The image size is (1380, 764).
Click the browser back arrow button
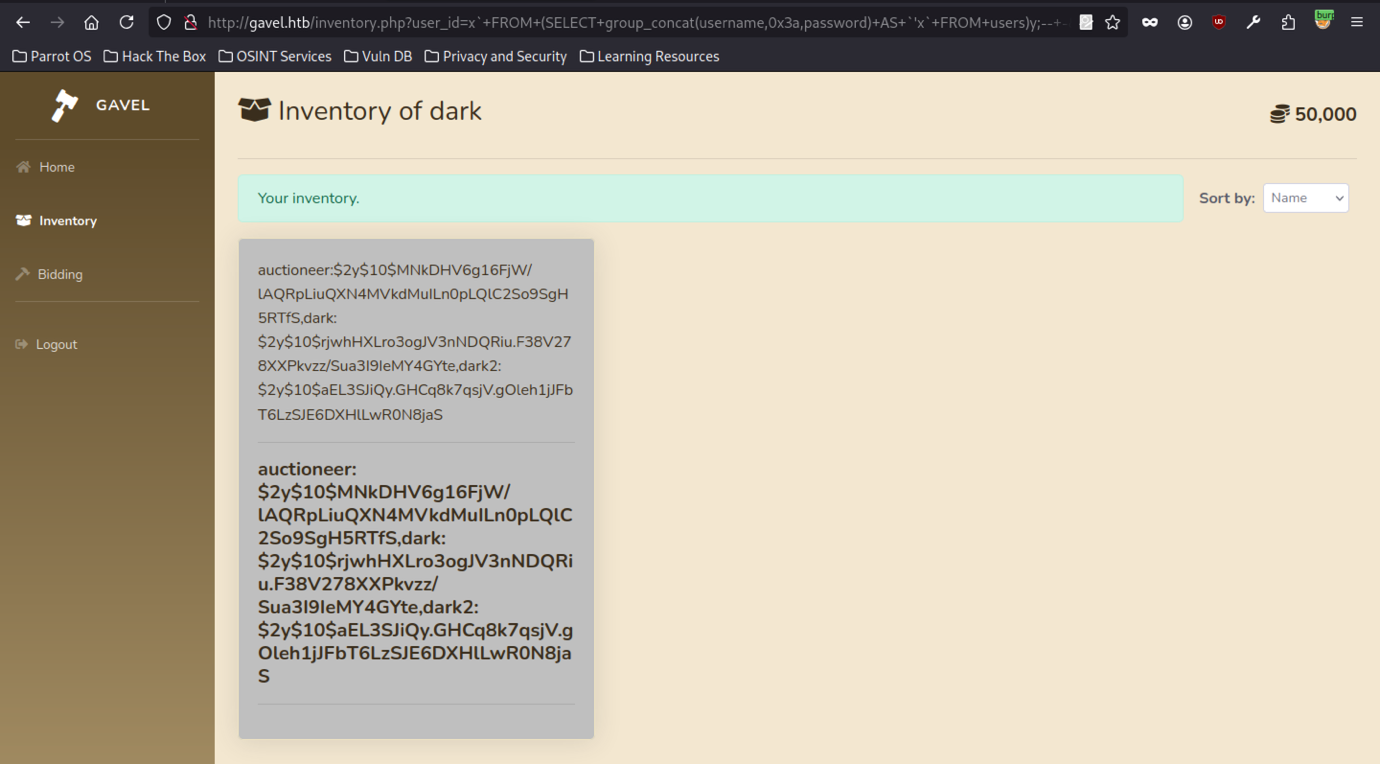(22, 22)
